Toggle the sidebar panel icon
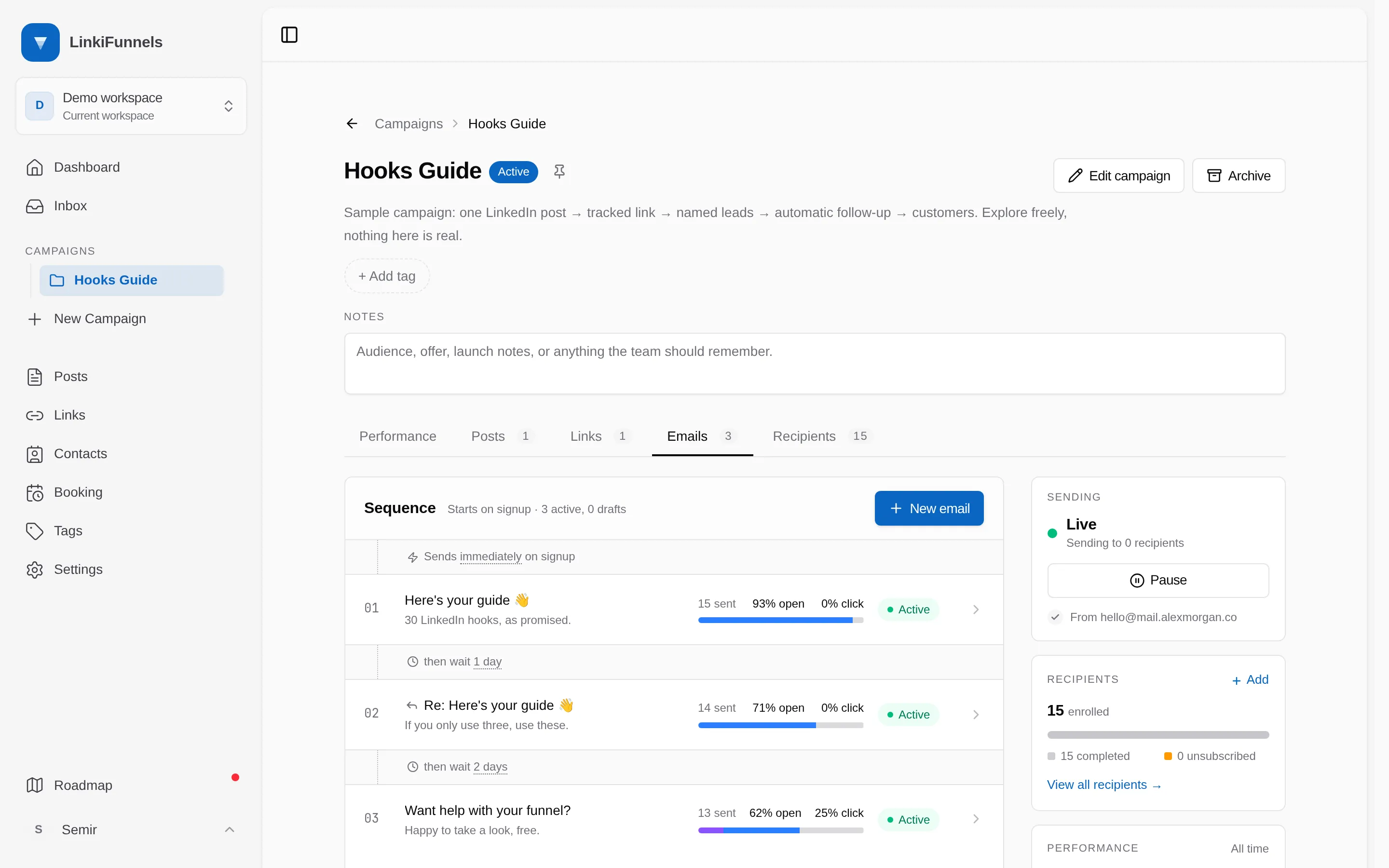 click(289, 34)
